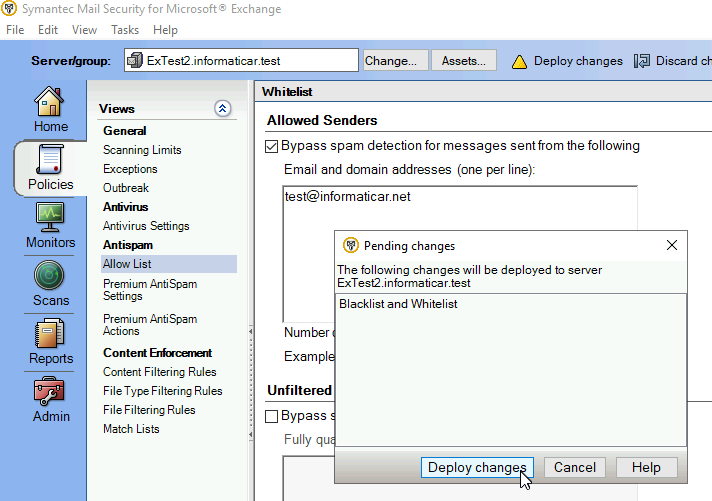Open Match Lists view
Viewport: 712px width, 501px height.
(131, 429)
